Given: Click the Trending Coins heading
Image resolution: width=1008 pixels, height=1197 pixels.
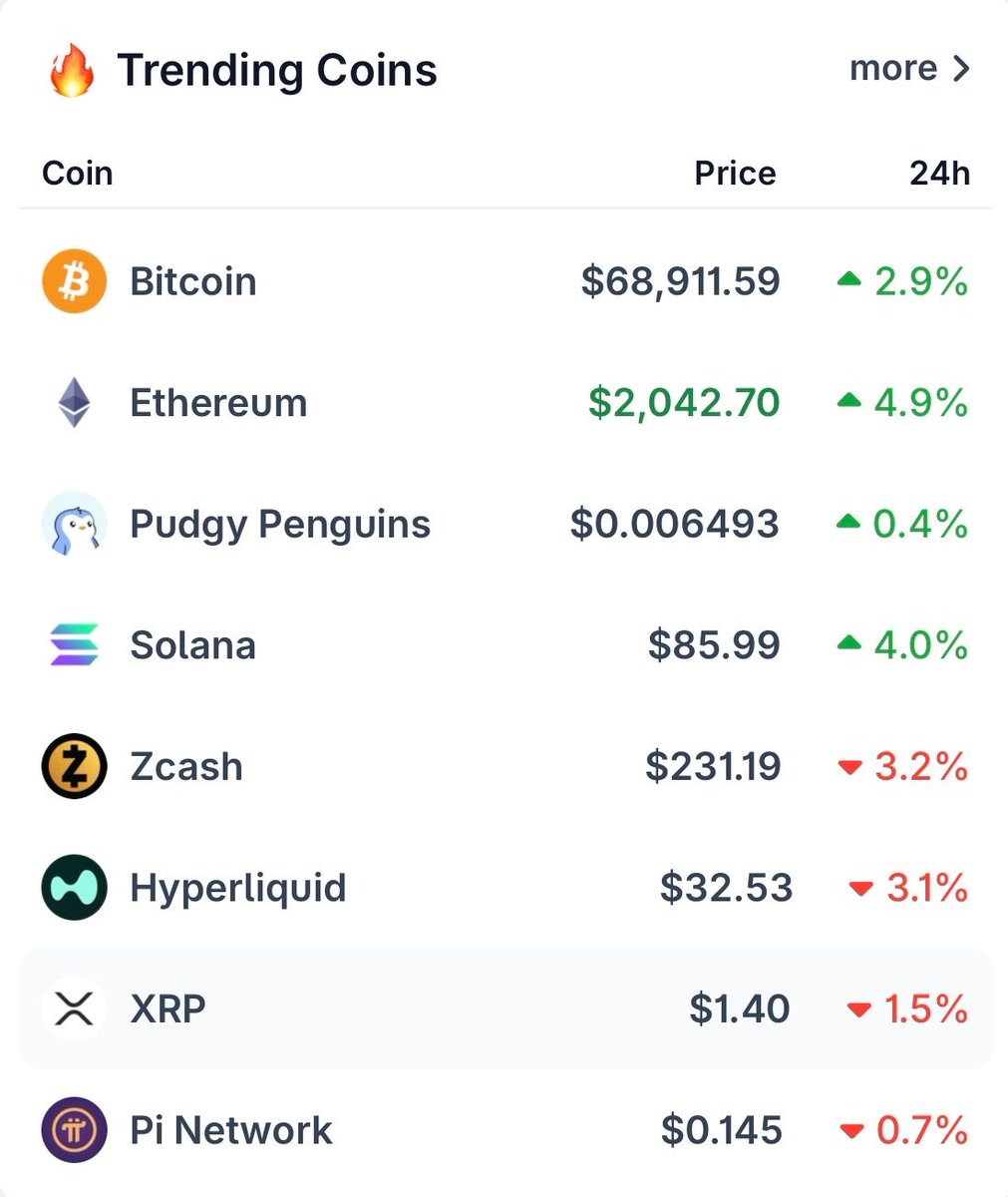Looking at the screenshot, I should pyautogui.click(x=277, y=71).
